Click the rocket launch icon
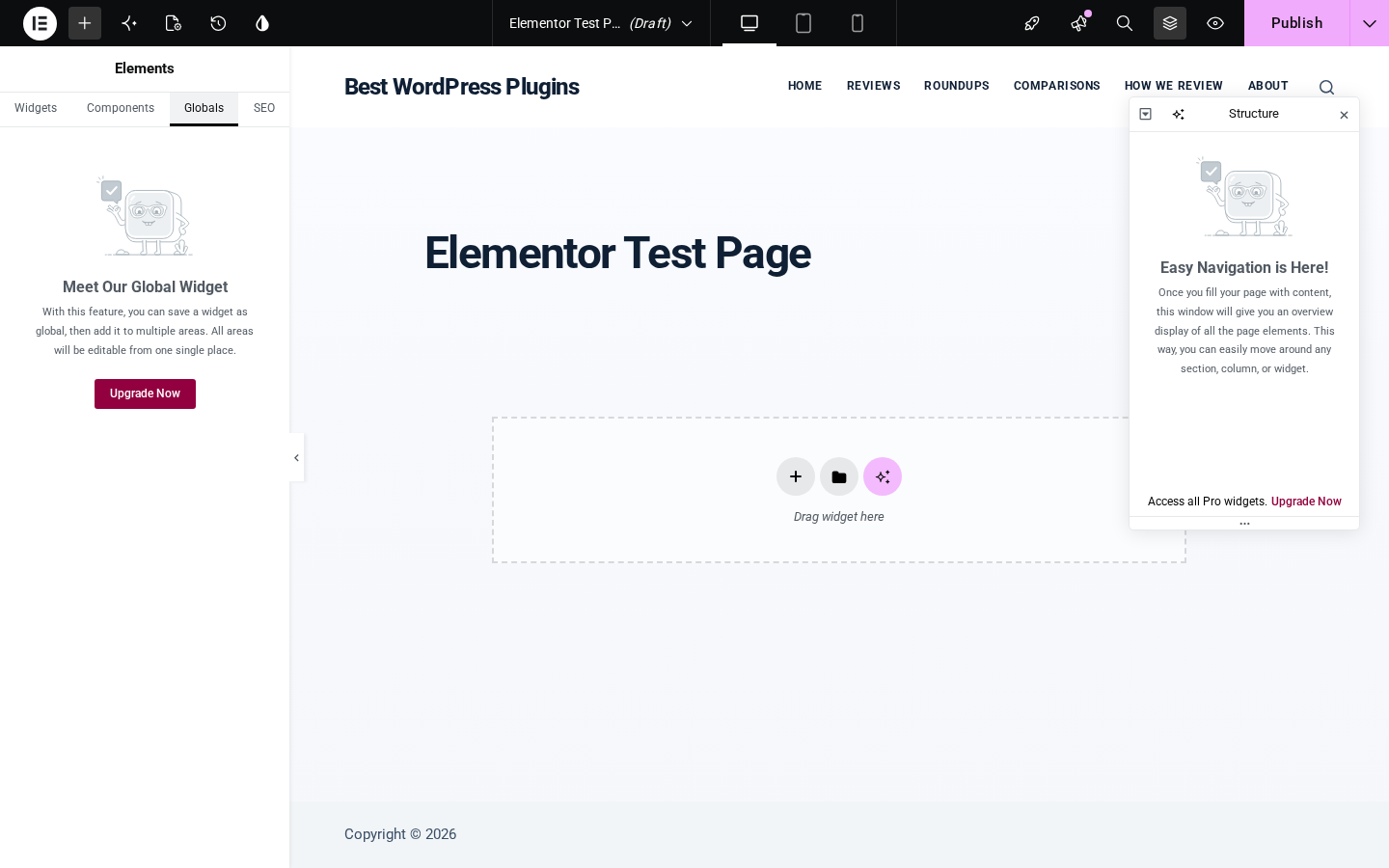 pyautogui.click(x=1032, y=23)
